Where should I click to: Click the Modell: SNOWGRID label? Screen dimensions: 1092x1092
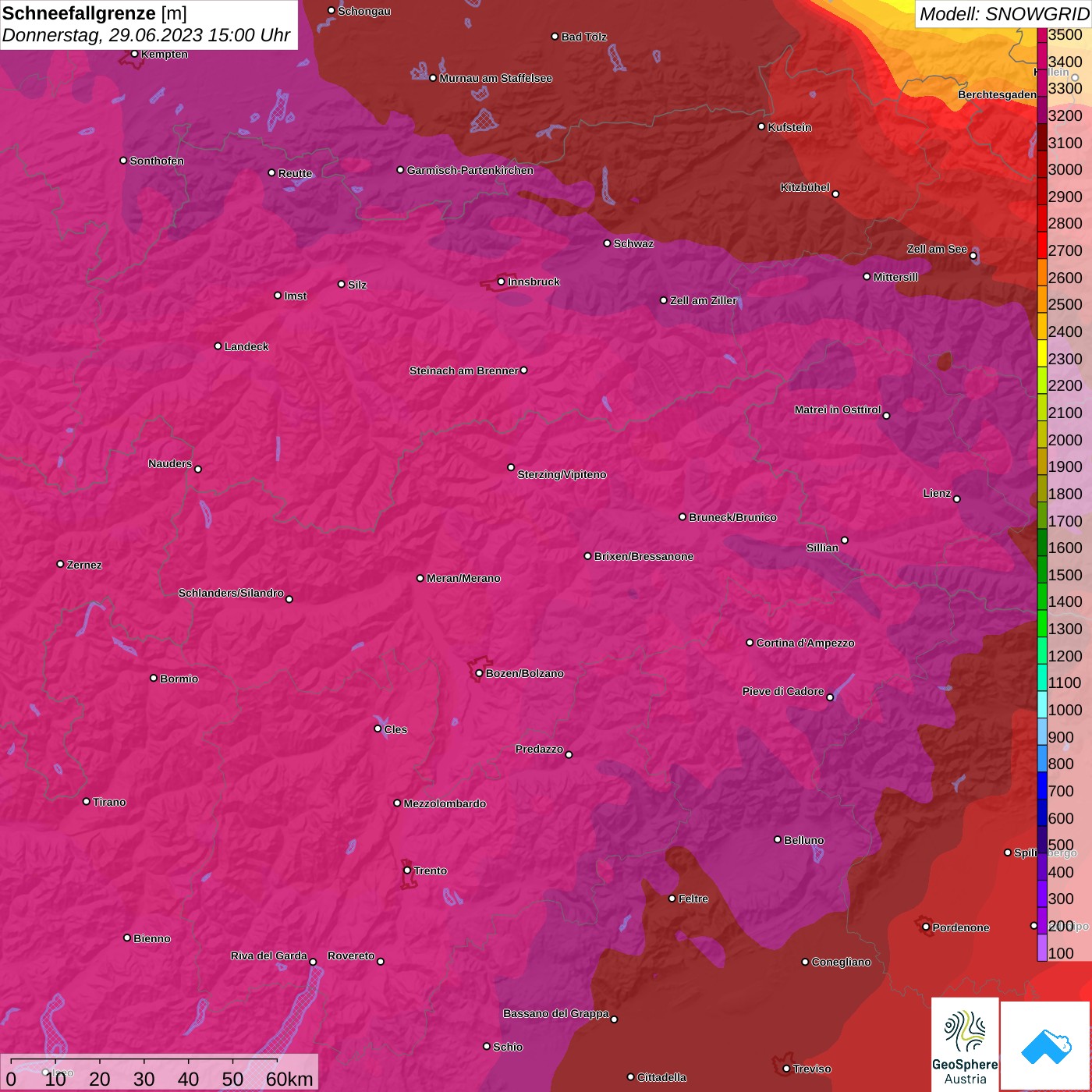pos(1004,14)
